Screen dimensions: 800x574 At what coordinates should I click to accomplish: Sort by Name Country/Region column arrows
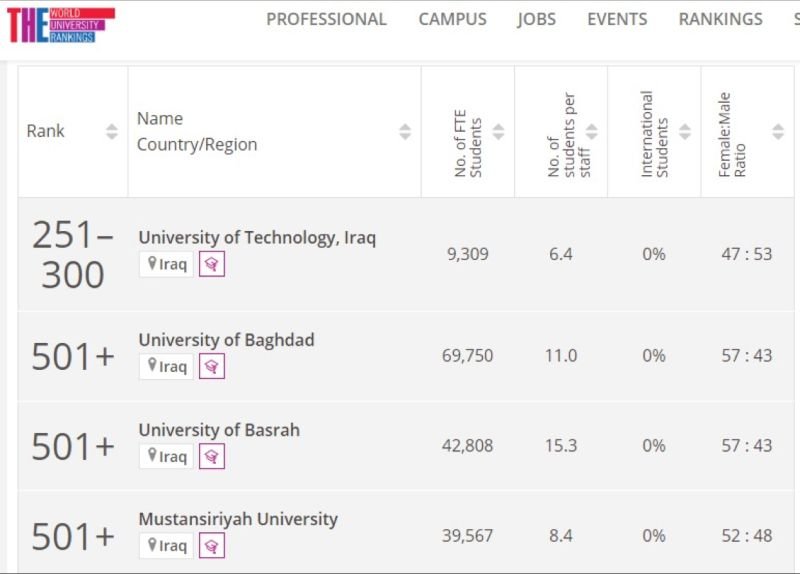click(405, 131)
